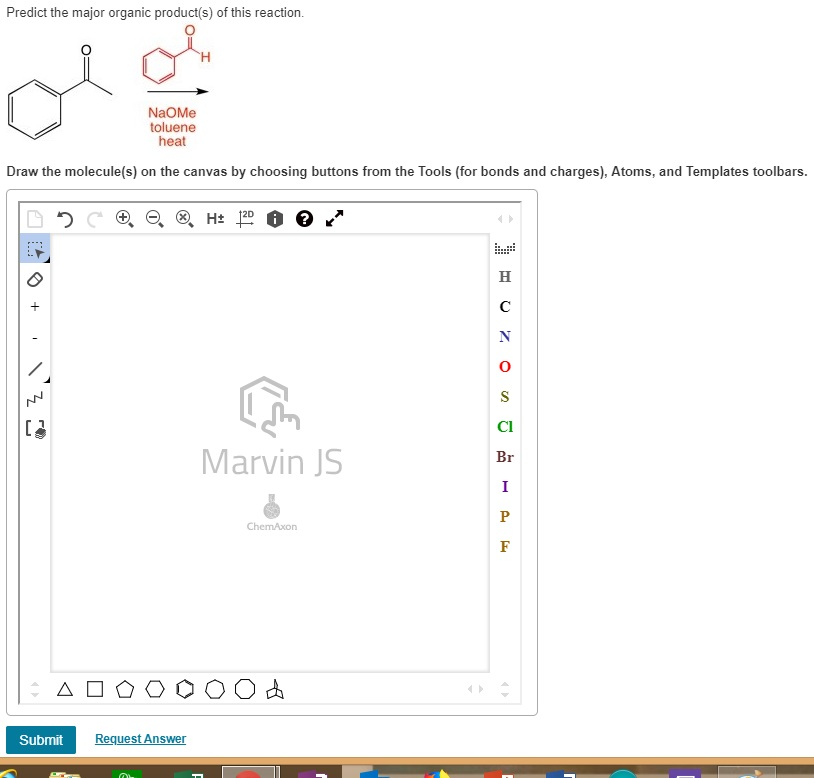Select the Eraser tool
This screenshot has width=814, height=778.
35,279
